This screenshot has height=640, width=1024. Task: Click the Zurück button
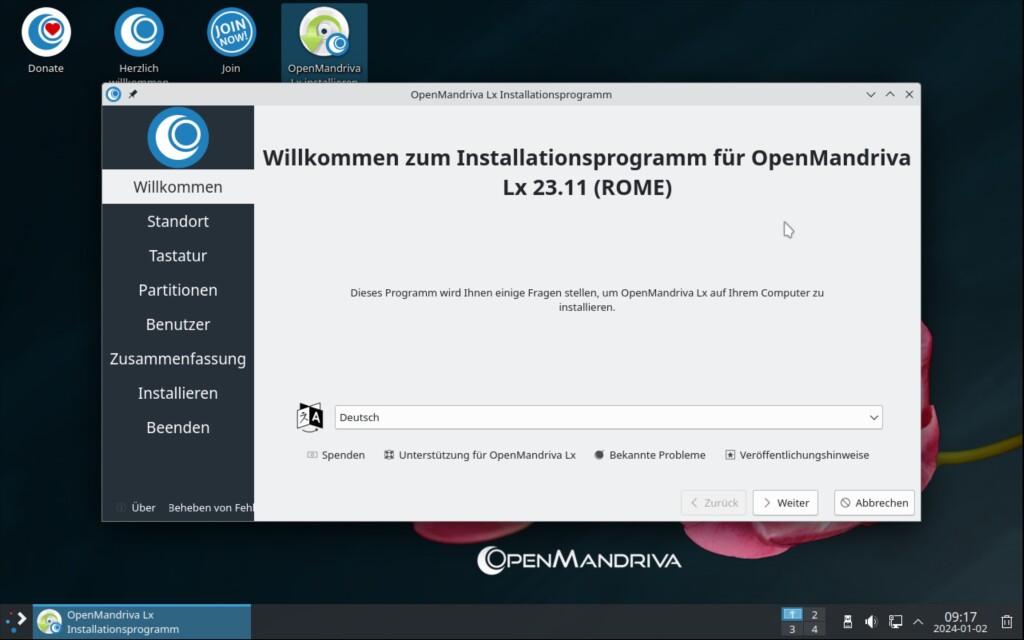click(713, 503)
